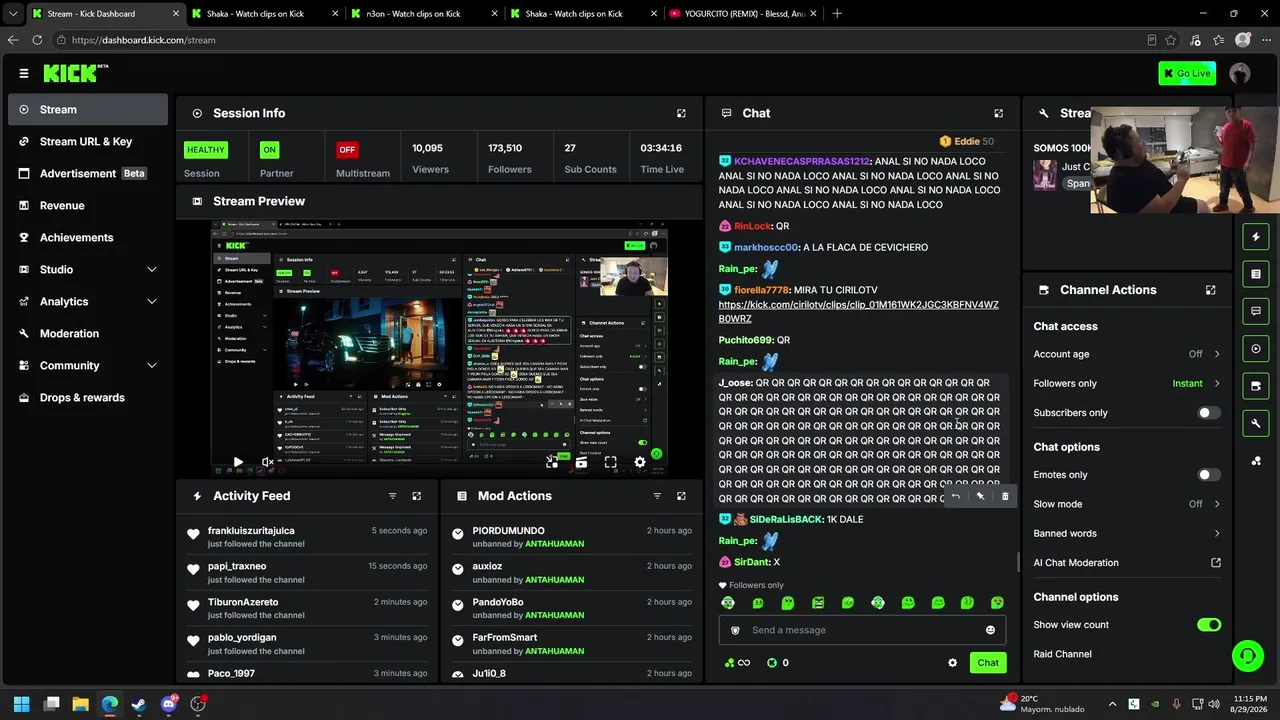Image resolution: width=1280 pixels, height=720 pixels.
Task: Open the Chat widget from the right rail
Action: click(x=1256, y=311)
